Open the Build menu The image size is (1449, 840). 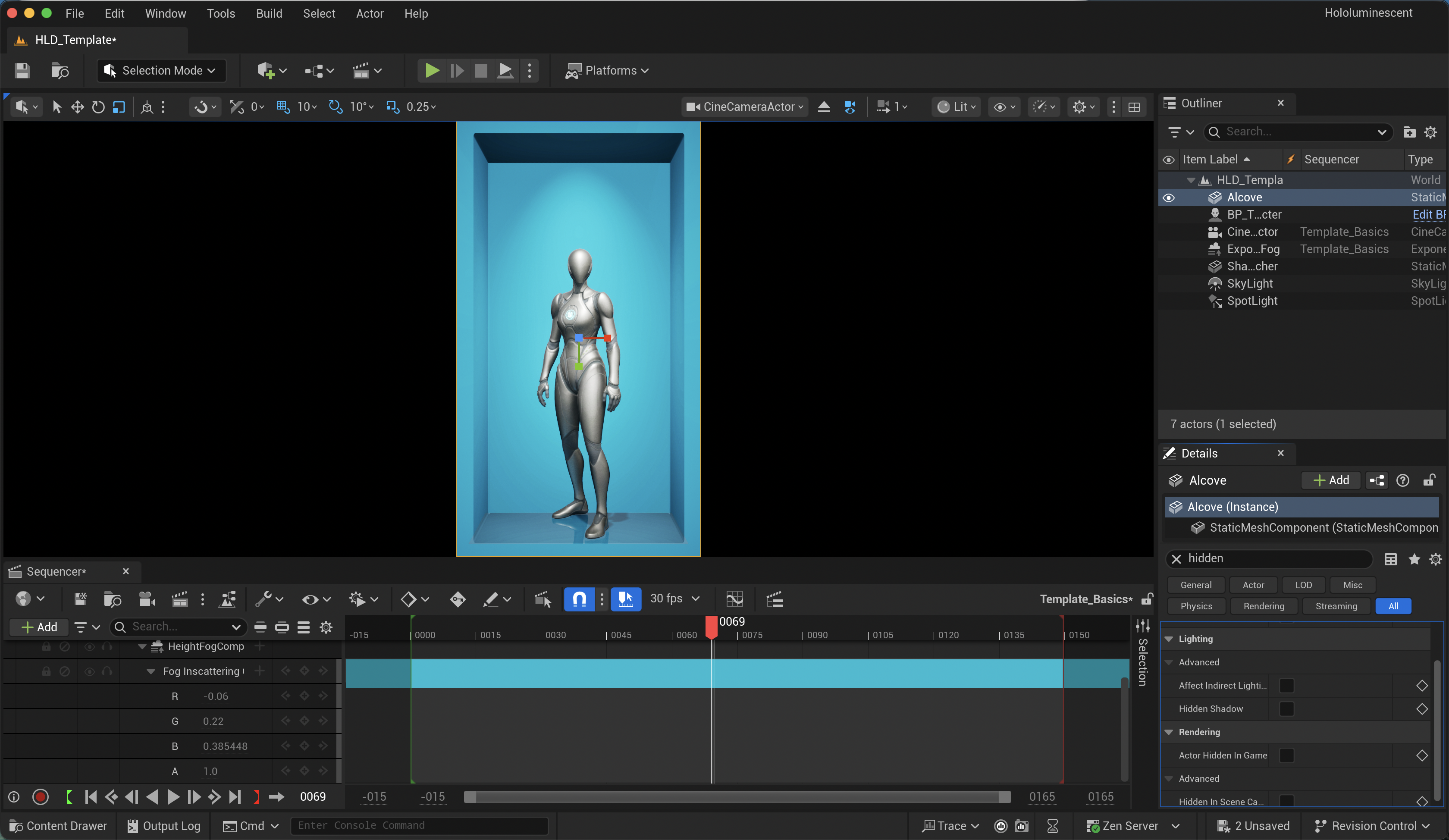269,13
